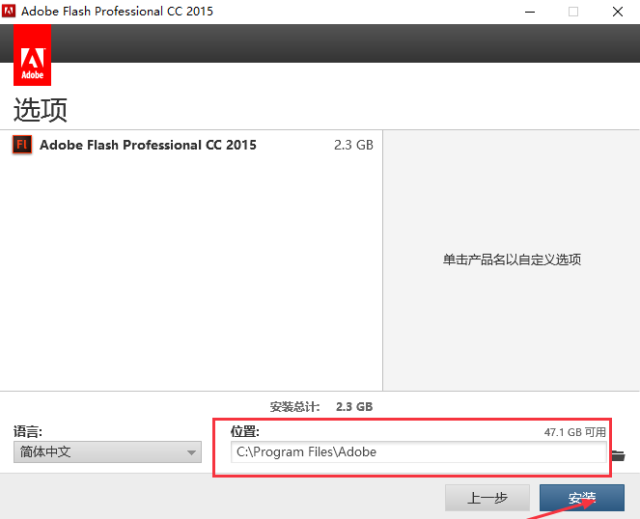Click the C:\Program Files\Adobe path field
The image size is (640, 519).
418,452
